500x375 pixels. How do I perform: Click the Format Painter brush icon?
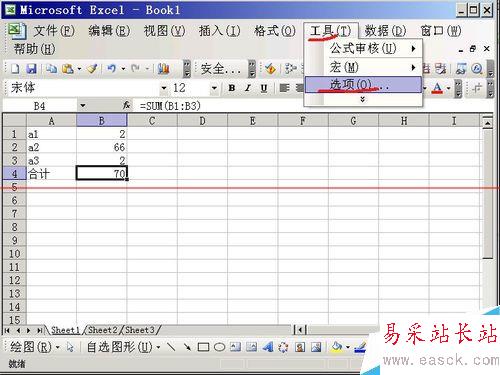(x=92, y=69)
